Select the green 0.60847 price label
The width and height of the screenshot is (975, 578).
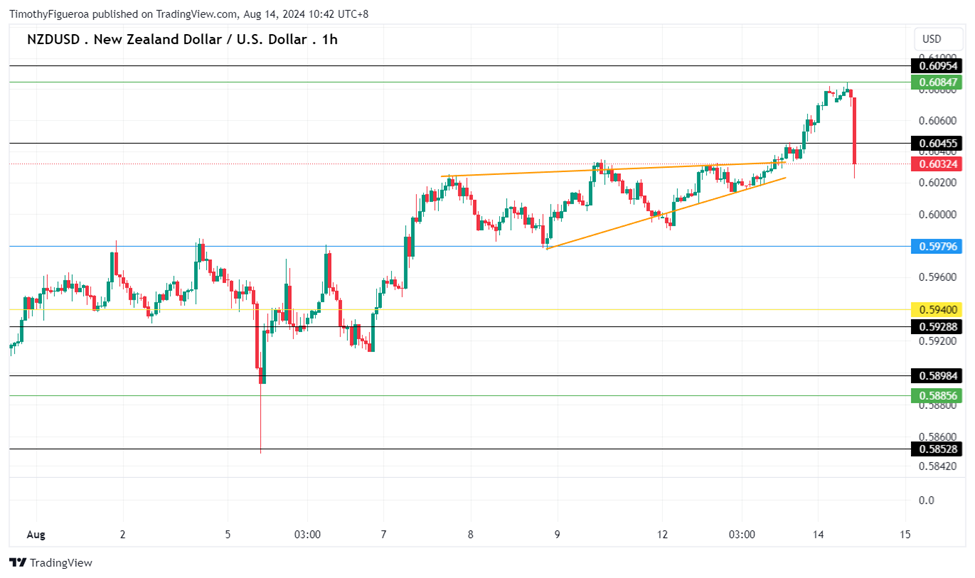[x=936, y=83]
